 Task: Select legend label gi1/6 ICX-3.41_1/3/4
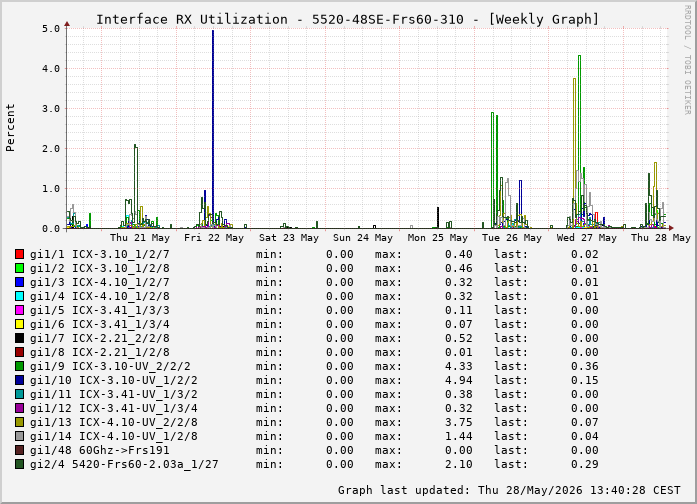100,324
